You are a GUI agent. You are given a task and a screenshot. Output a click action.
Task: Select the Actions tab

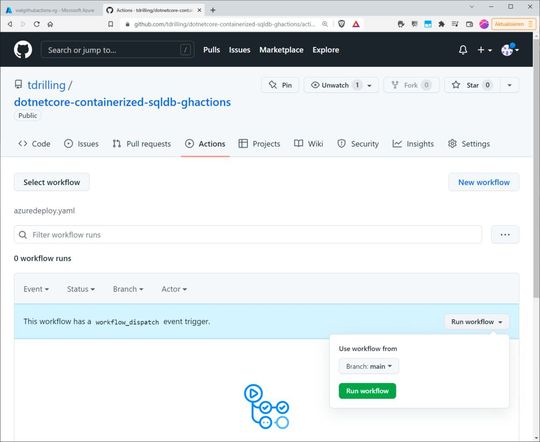pyautogui.click(x=205, y=144)
